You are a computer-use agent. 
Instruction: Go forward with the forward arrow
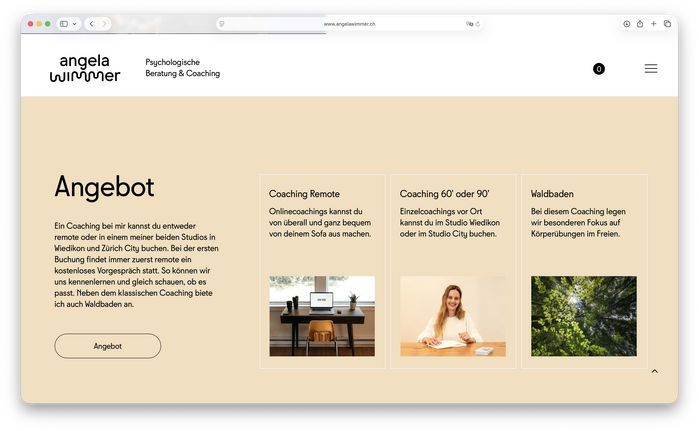click(104, 24)
